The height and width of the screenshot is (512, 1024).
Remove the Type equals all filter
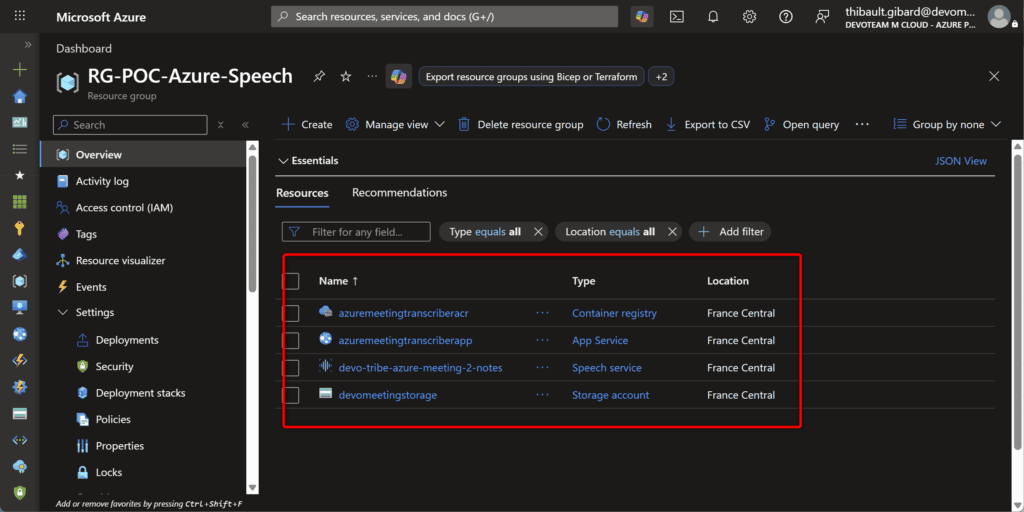point(538,231)
